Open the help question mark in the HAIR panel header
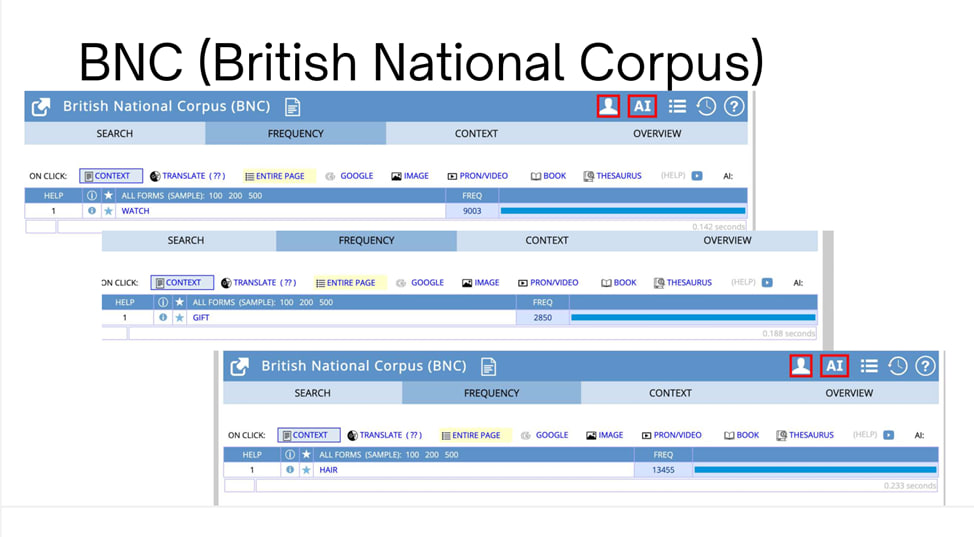Screen dimensions: 974x537 [925, 366]
